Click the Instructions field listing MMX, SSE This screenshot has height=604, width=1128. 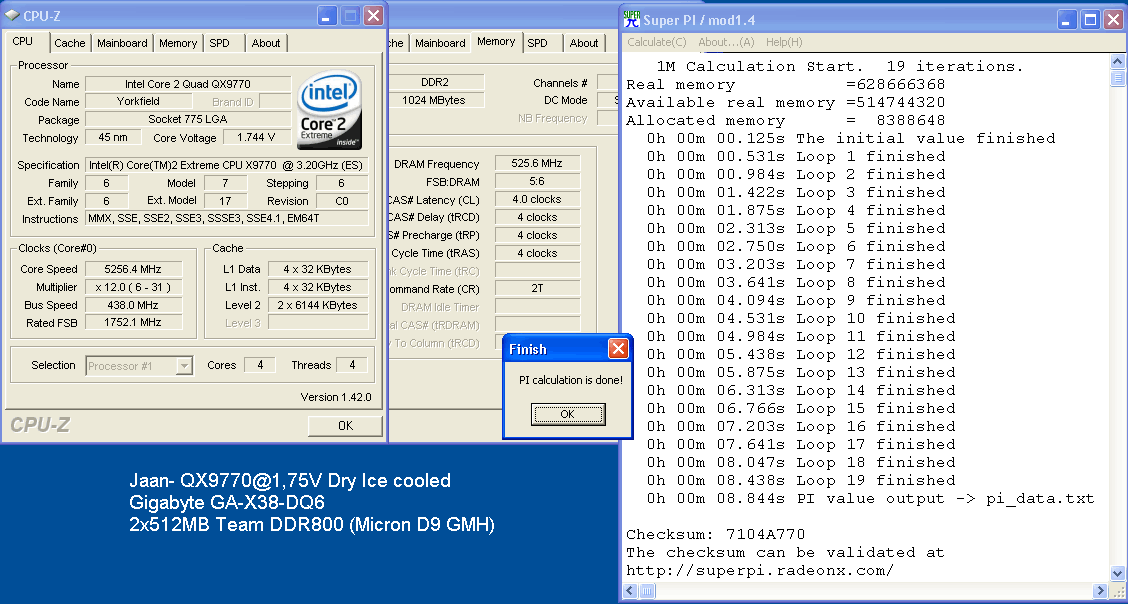click(227, 219)
